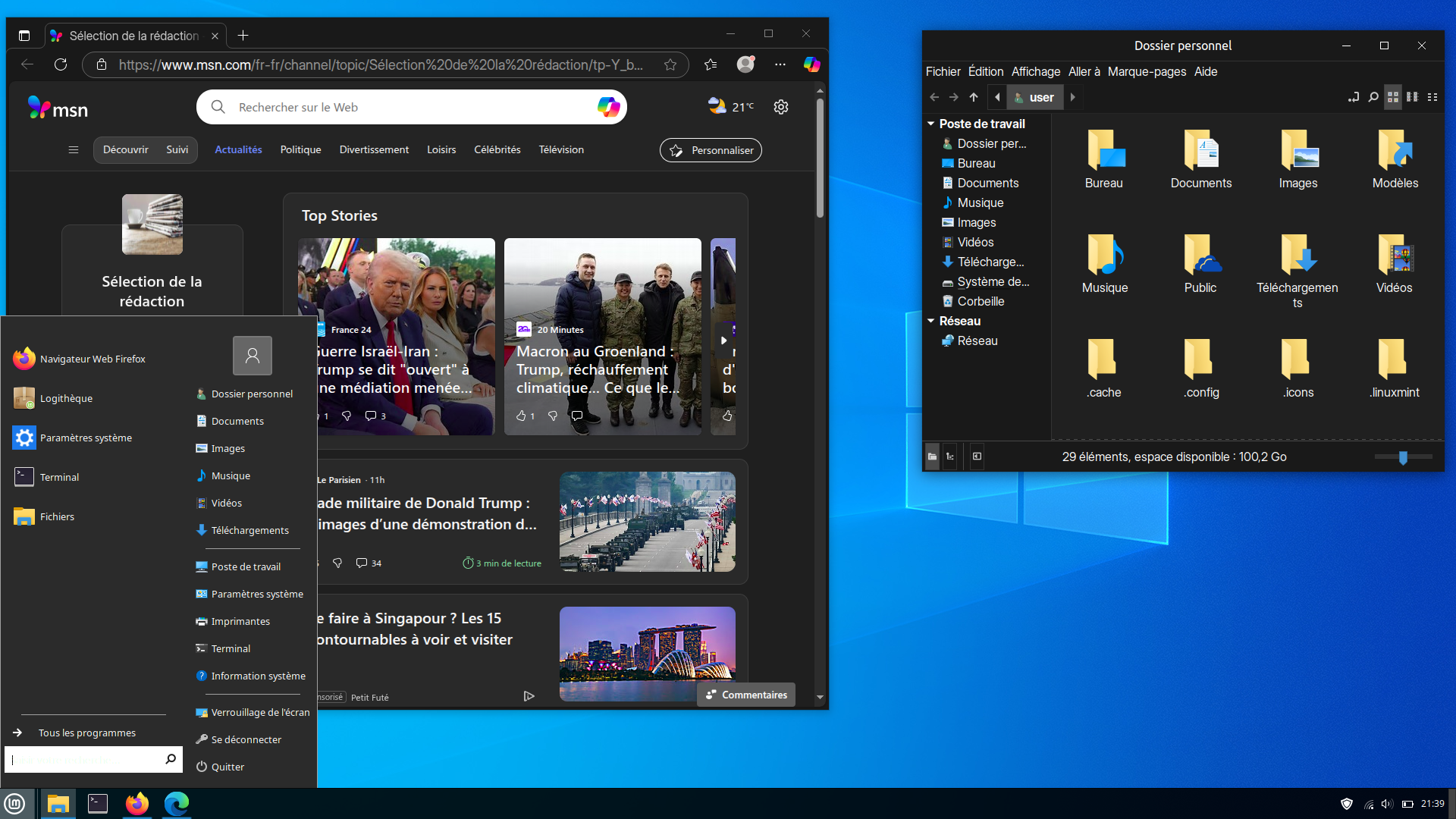Open Edge settings and more menu
The width and height of the screenshot is (1456, 819).
point(780,64)
